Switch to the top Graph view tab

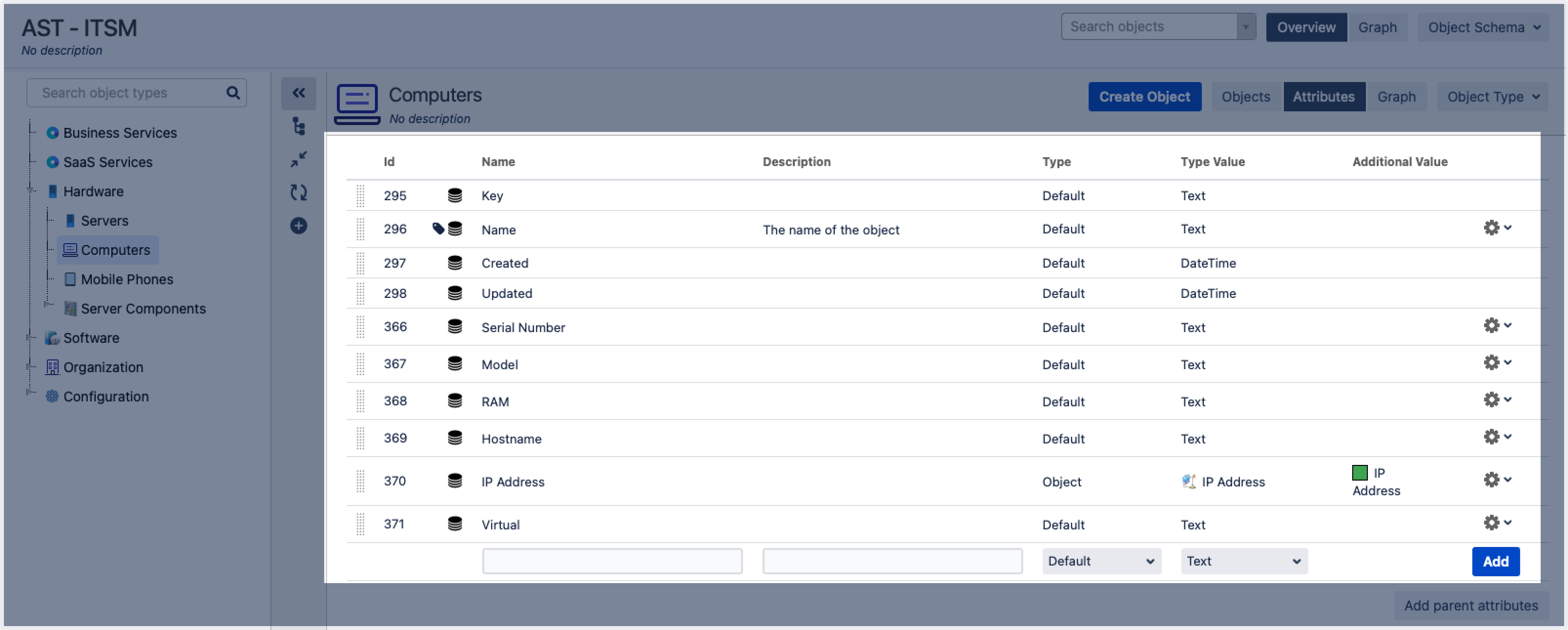(x=1377, y=27)
